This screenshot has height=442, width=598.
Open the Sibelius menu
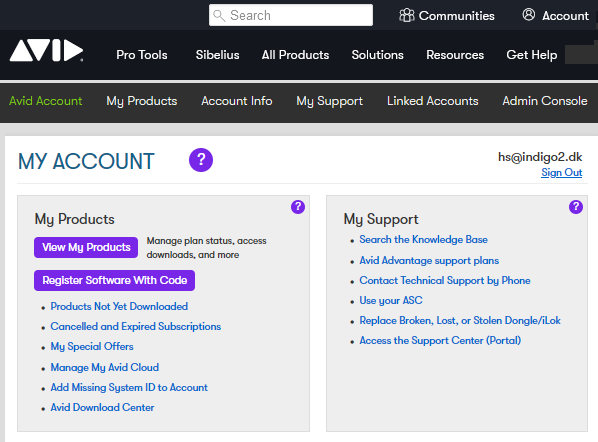[217, 55]
